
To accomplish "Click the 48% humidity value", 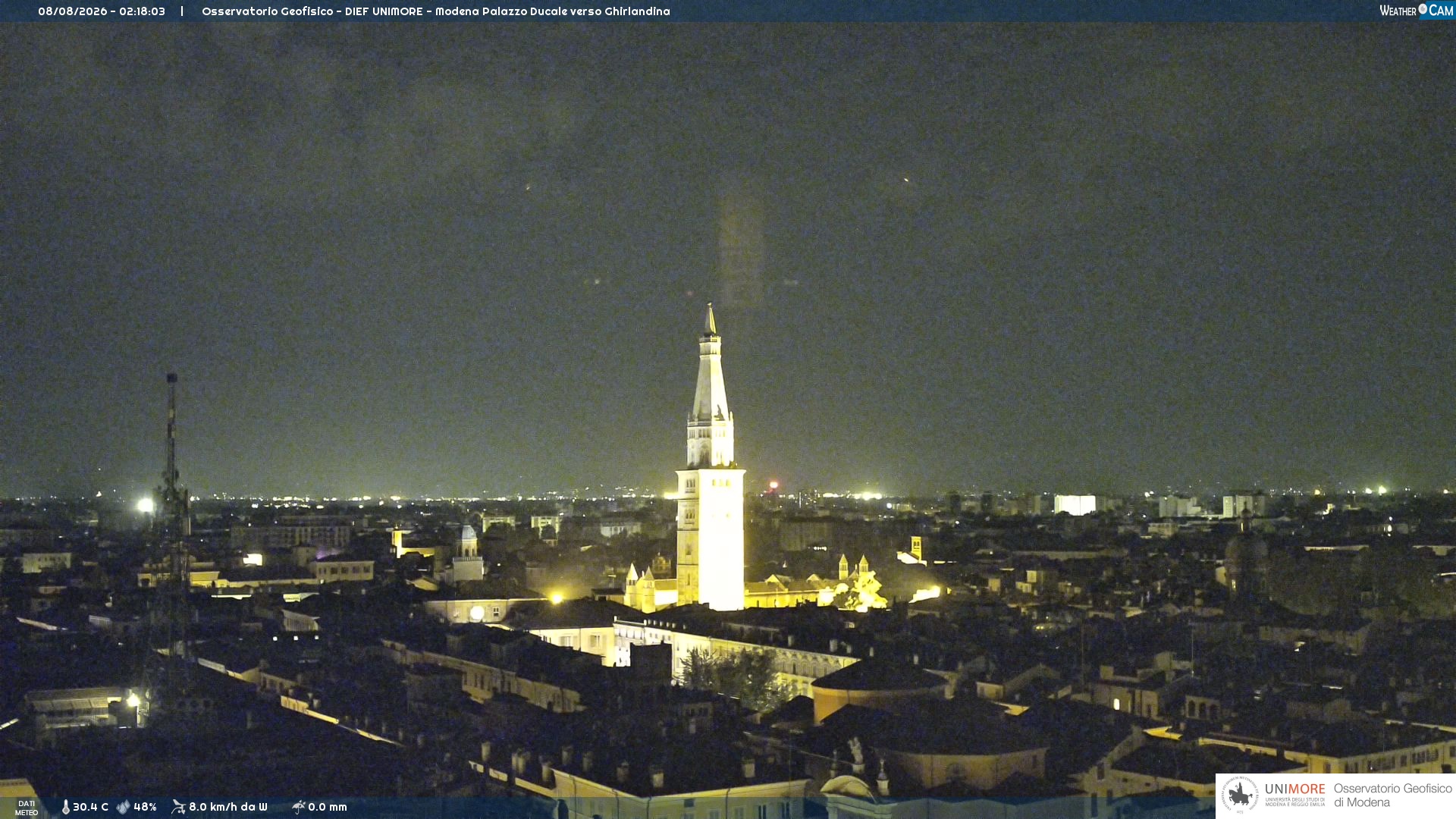I will tap(145, 807).
